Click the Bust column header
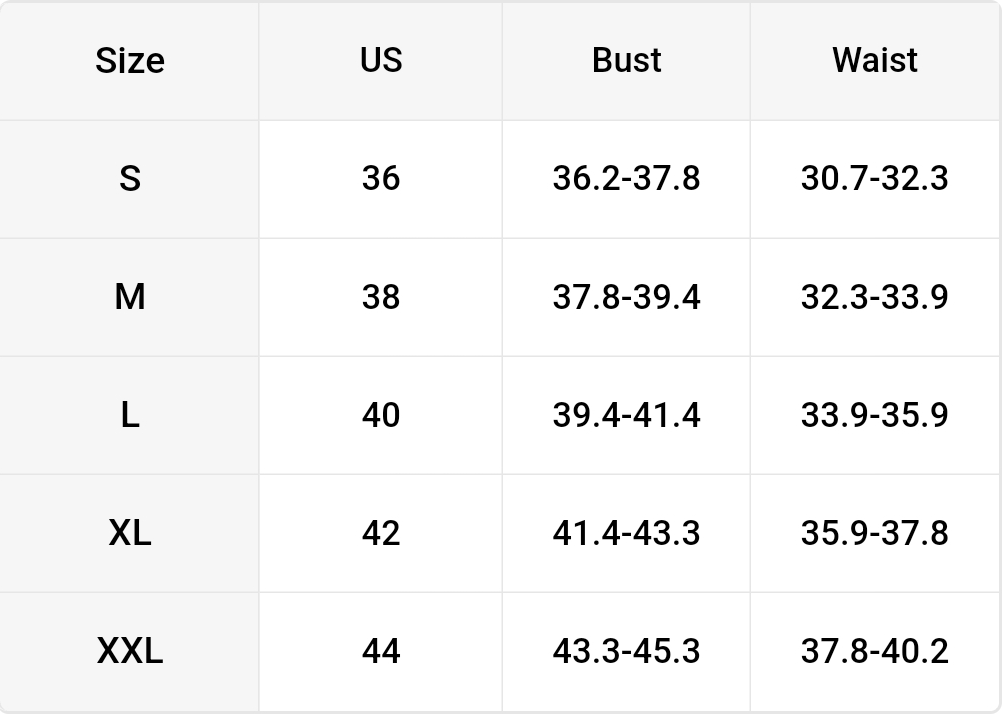The height and width of the screenshot is (714, 1003). 626,60
